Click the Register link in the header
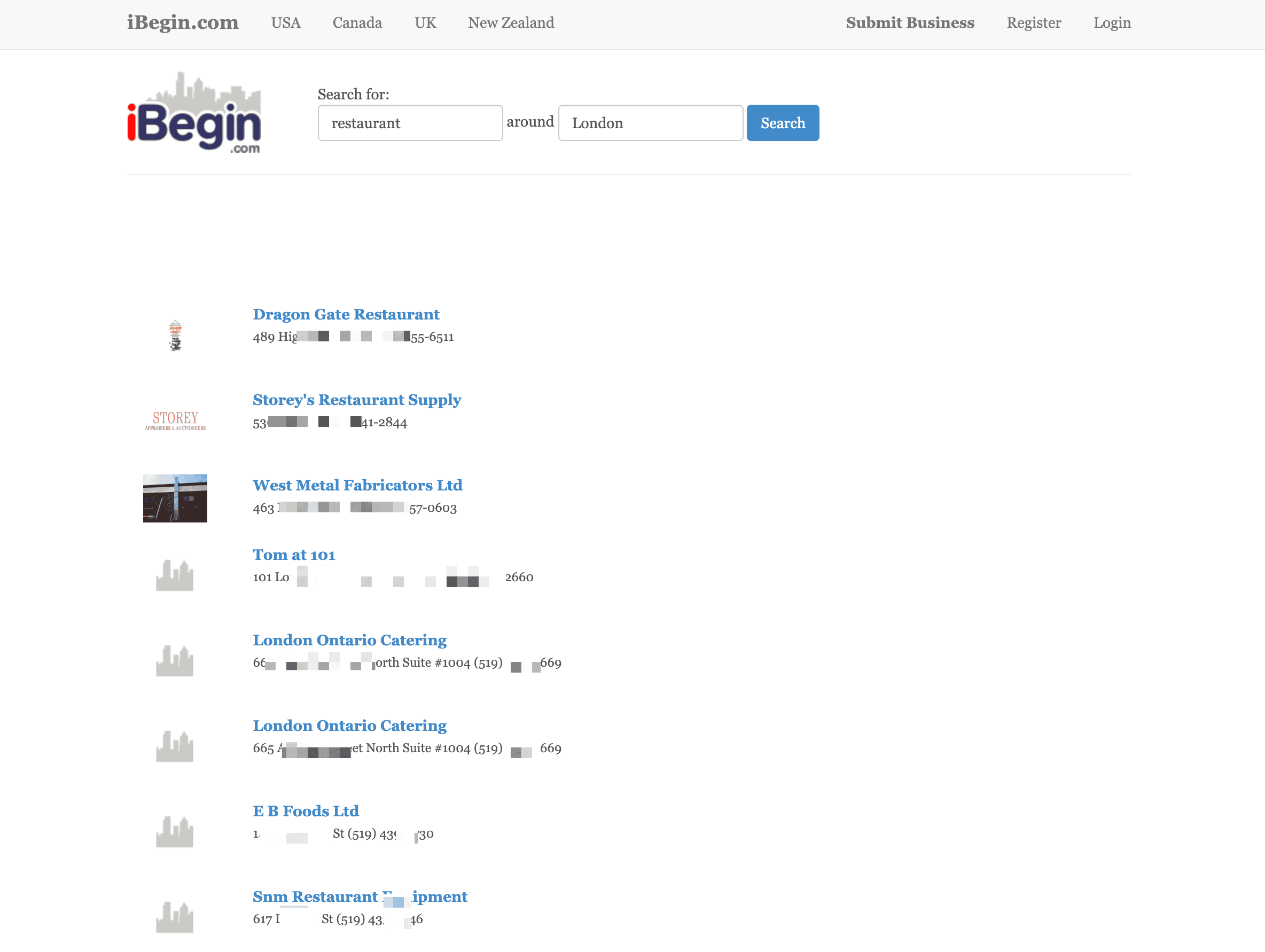The image size is (1265, 952). coord(1033,23)
